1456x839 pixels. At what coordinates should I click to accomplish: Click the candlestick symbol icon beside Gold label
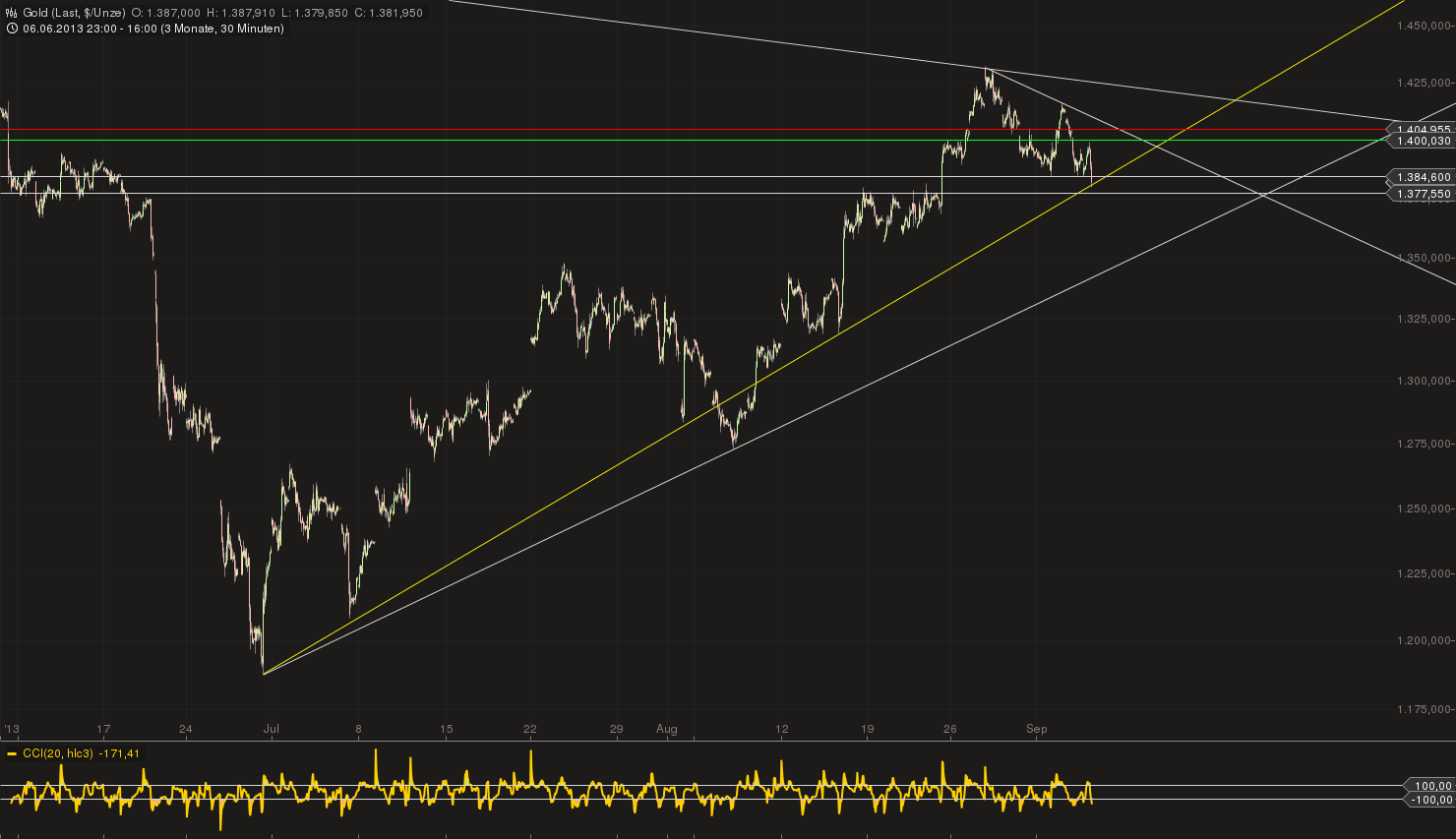[10, 10]
